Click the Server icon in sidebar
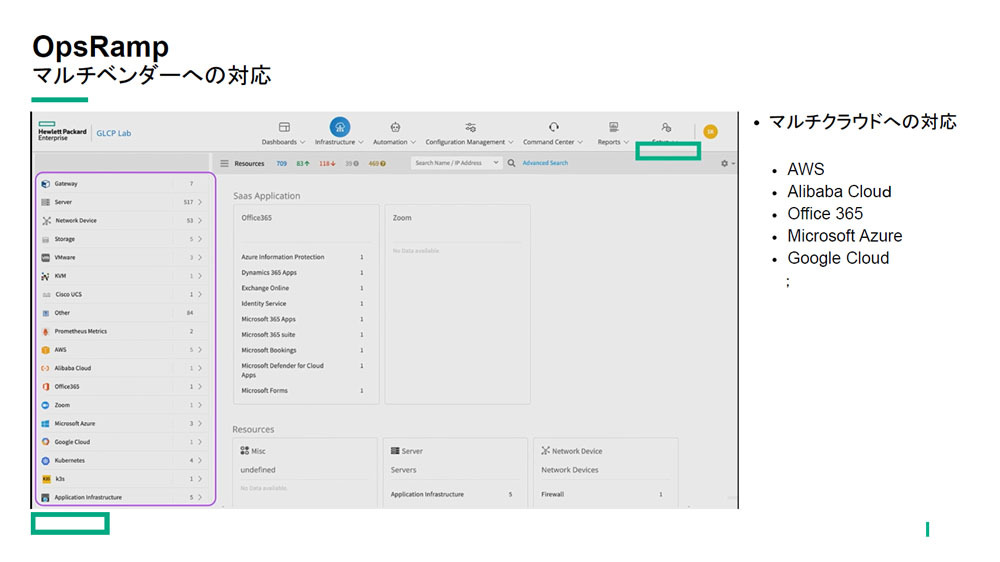Image resolution: width=1000 pixels, height=562 pixels. [x=45, y=202]
